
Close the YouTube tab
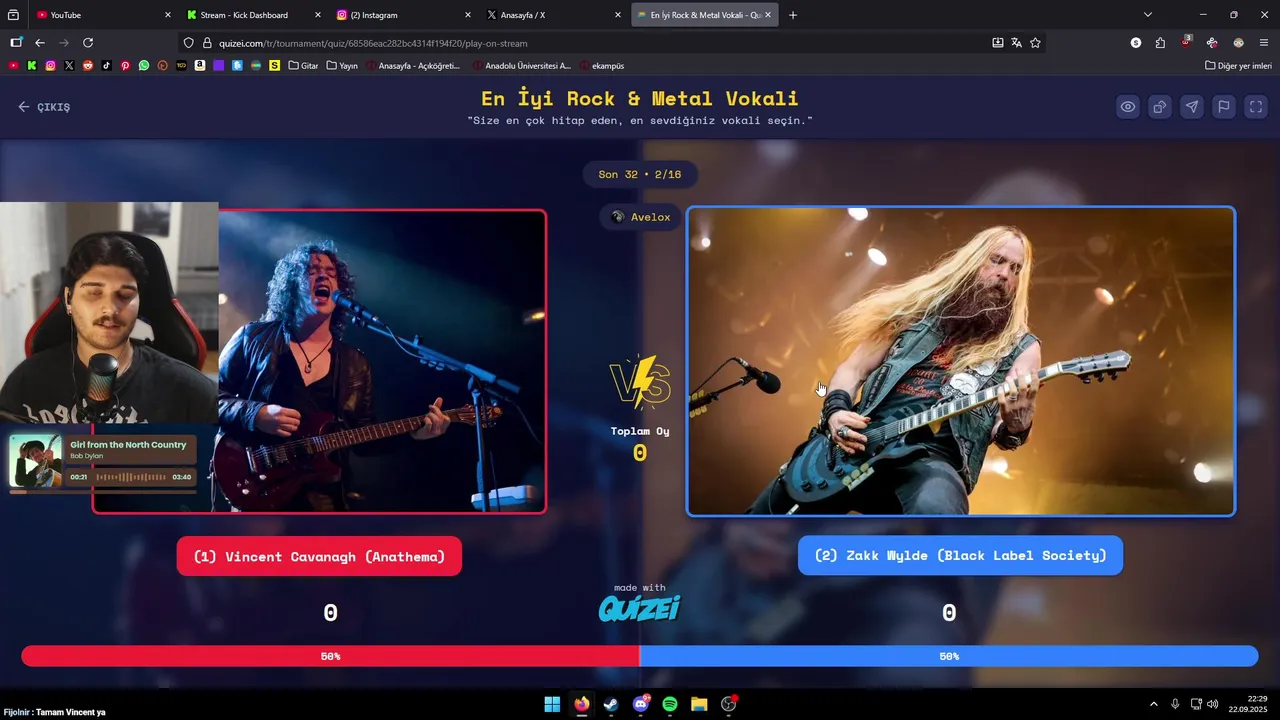pyautogui.click(x=168, y=15)
